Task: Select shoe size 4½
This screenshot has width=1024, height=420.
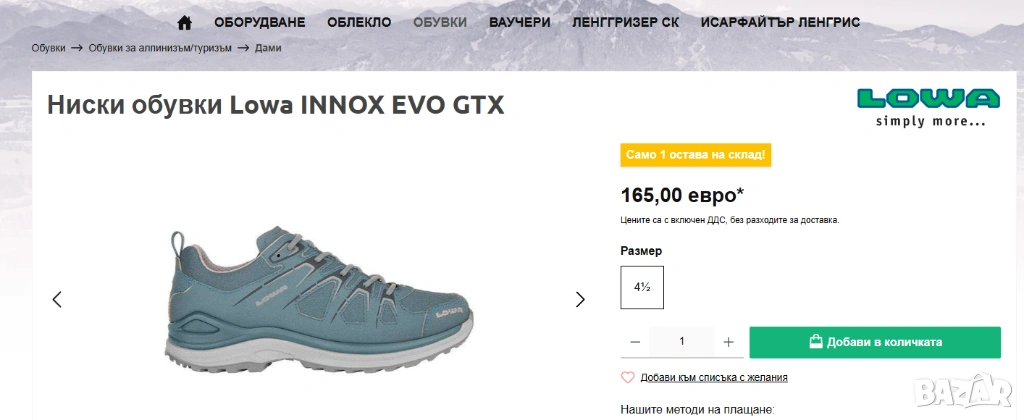Action: (x=642, y=287)
